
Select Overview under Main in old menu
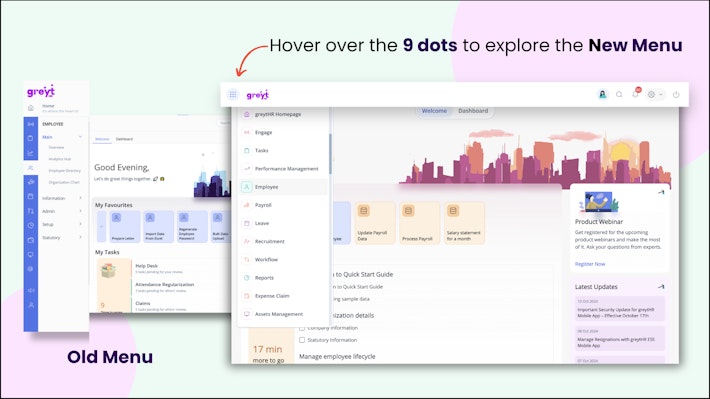pyautogui.click(x=57, y=147)
